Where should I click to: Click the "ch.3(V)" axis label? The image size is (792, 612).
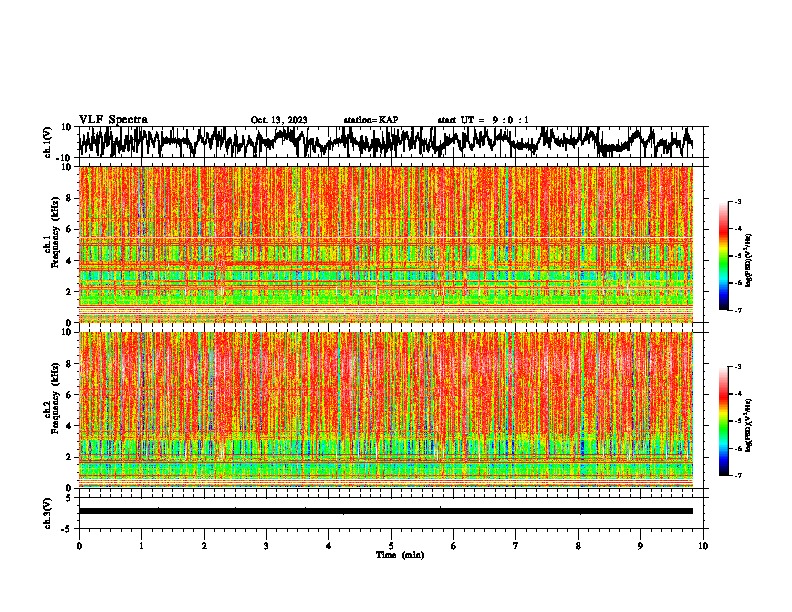(x=48, y=513)
